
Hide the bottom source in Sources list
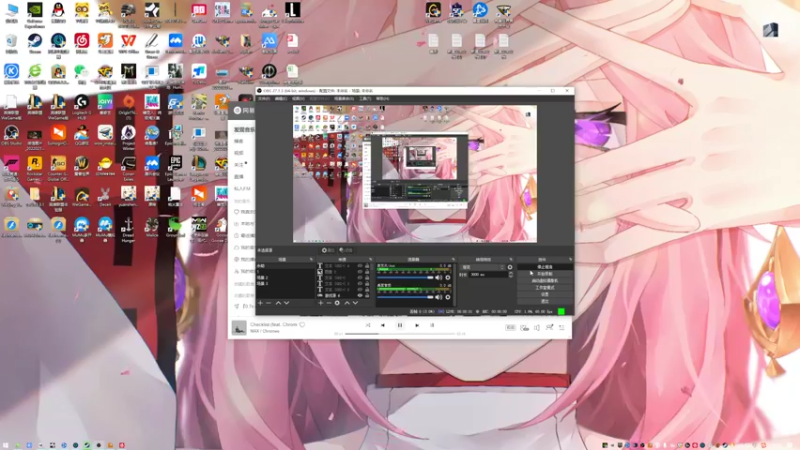coord(360,295)
